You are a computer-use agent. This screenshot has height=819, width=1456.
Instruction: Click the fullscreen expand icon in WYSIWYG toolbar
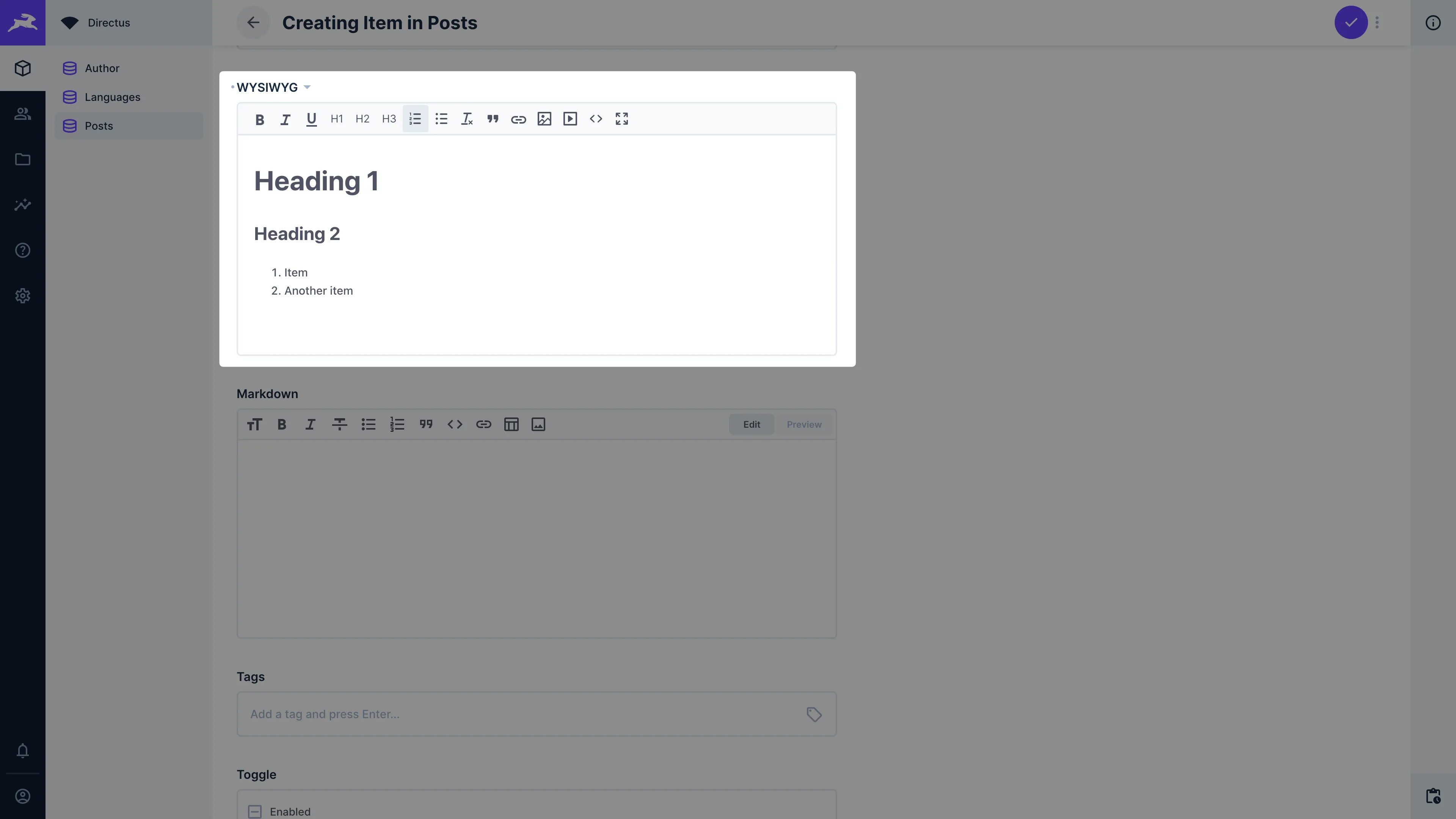pyautogui.click(x=621, y=119)
